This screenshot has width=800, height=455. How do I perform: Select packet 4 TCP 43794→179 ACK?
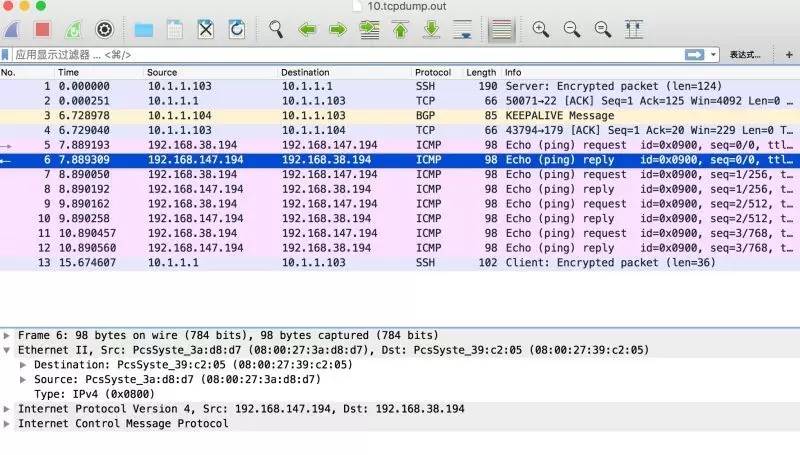(x=400, y=130)
